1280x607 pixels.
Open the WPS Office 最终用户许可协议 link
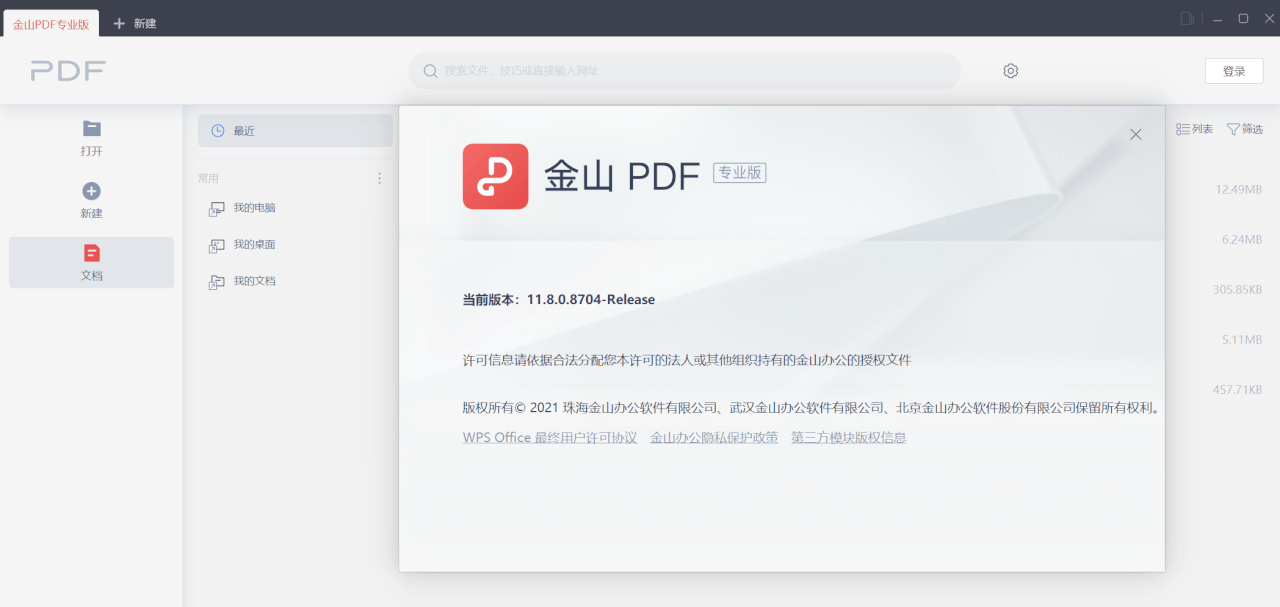point(550,437)
